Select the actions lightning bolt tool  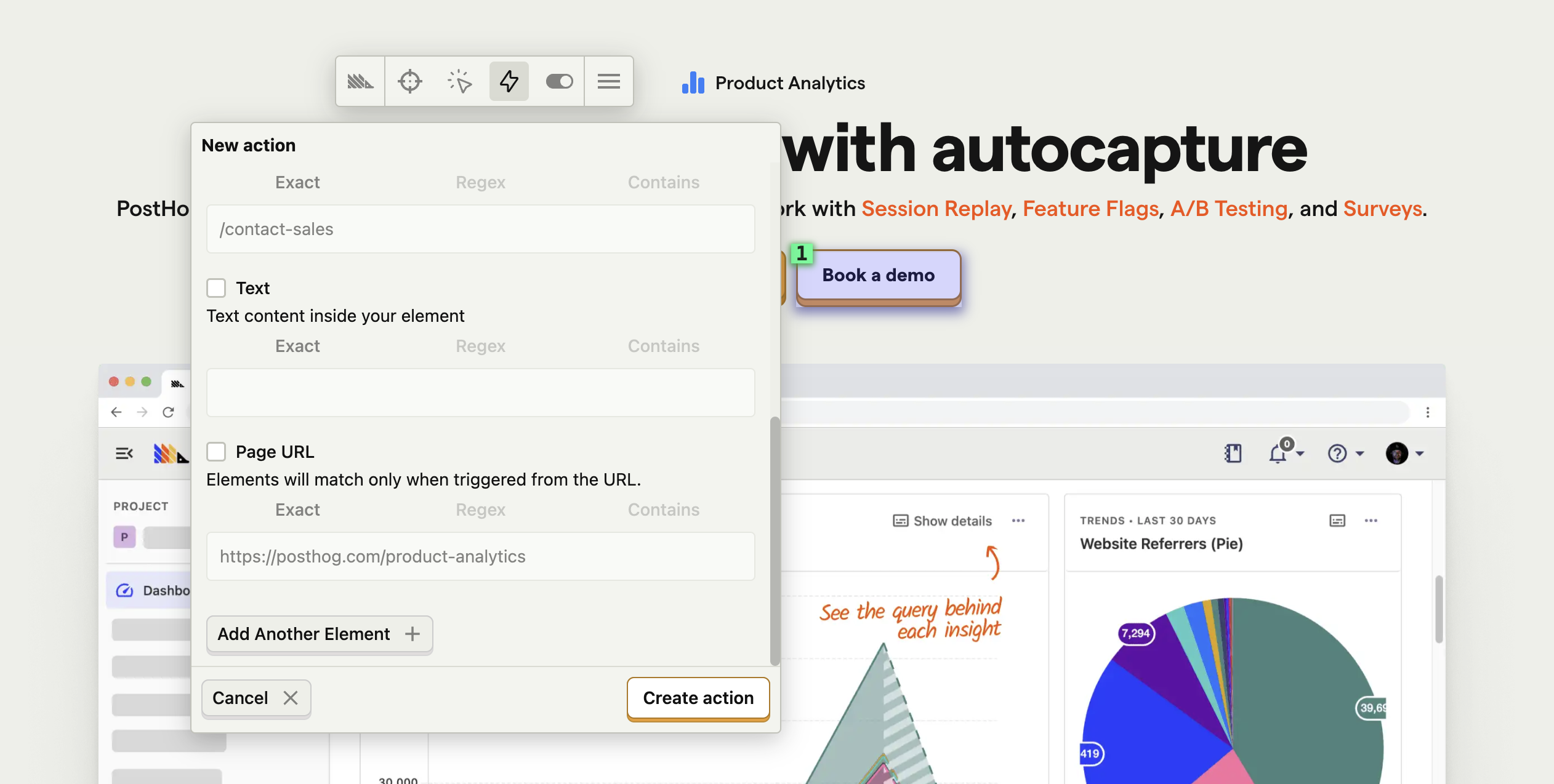pyautogui.click(x=509, y=81)
